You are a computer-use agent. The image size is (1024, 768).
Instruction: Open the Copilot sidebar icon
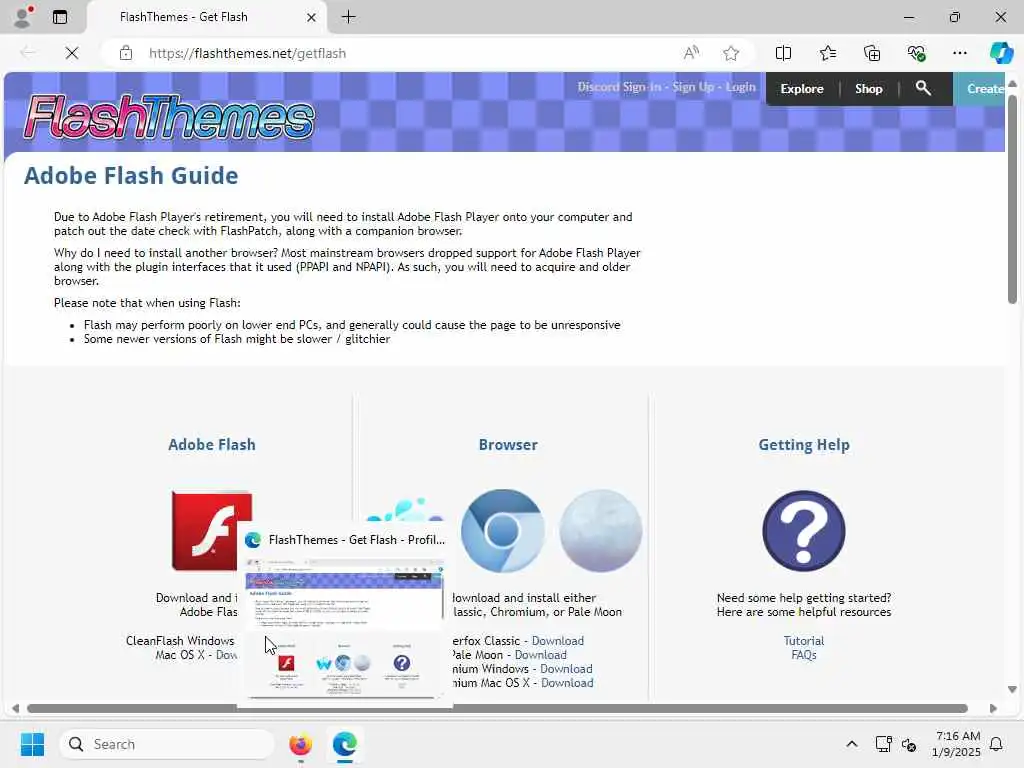pos(1001,53)
